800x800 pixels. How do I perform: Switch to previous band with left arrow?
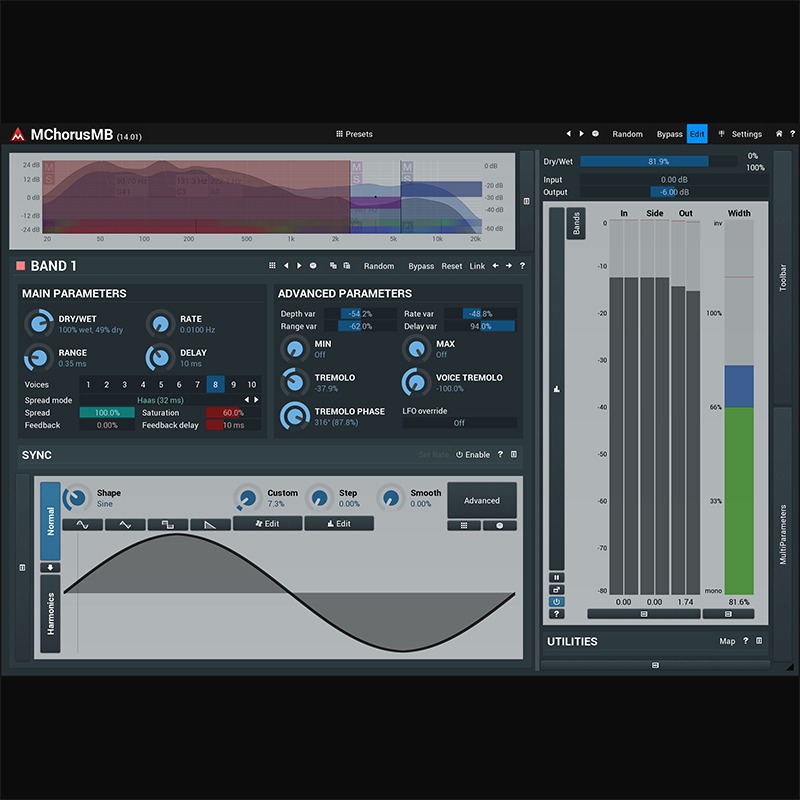tap(495, 266)
